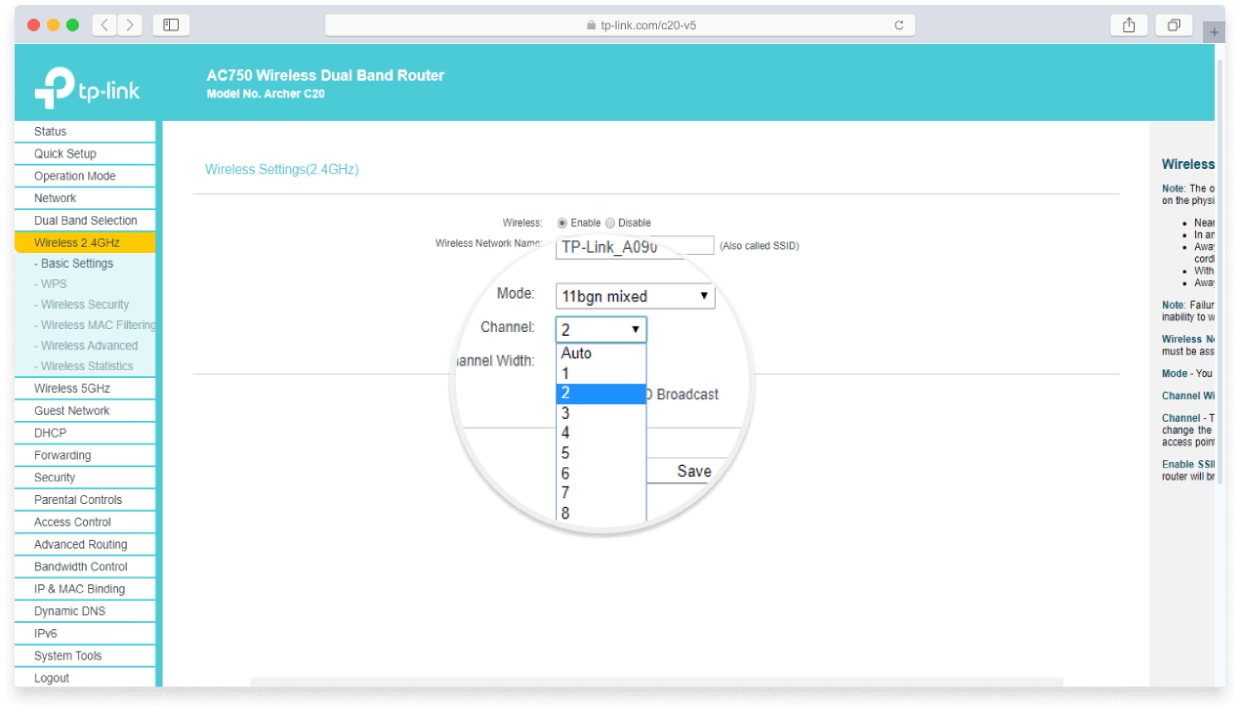This screenshot has height=711, width=1240.
Task: Choose highlighted channel 2 option
Action: point(601,394)
